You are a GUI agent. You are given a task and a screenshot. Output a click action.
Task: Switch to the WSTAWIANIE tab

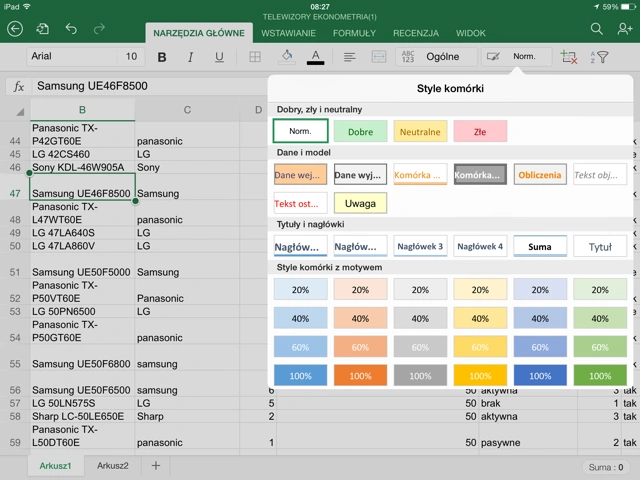point(289,33)
